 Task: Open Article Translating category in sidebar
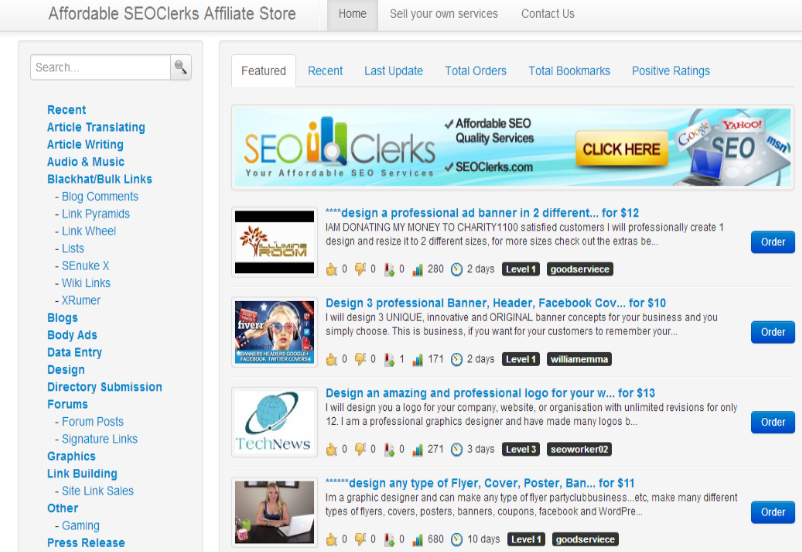(96, 127)
